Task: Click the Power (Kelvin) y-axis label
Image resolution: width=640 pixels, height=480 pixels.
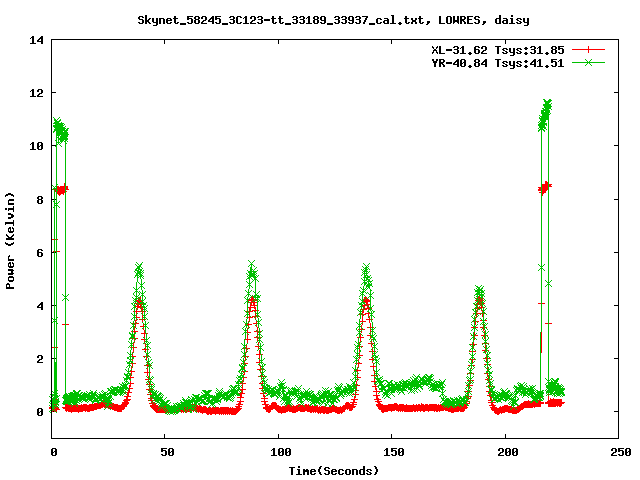Action: click(11, 238)
